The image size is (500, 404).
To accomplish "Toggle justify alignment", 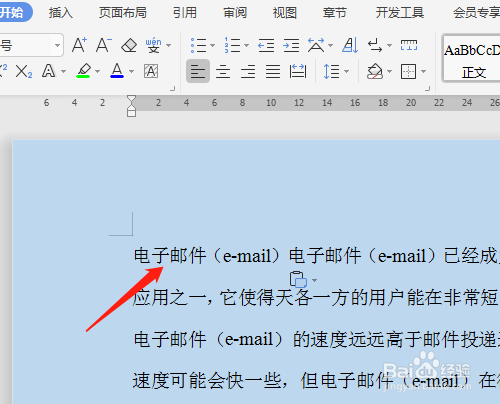I will coord(273,71).
